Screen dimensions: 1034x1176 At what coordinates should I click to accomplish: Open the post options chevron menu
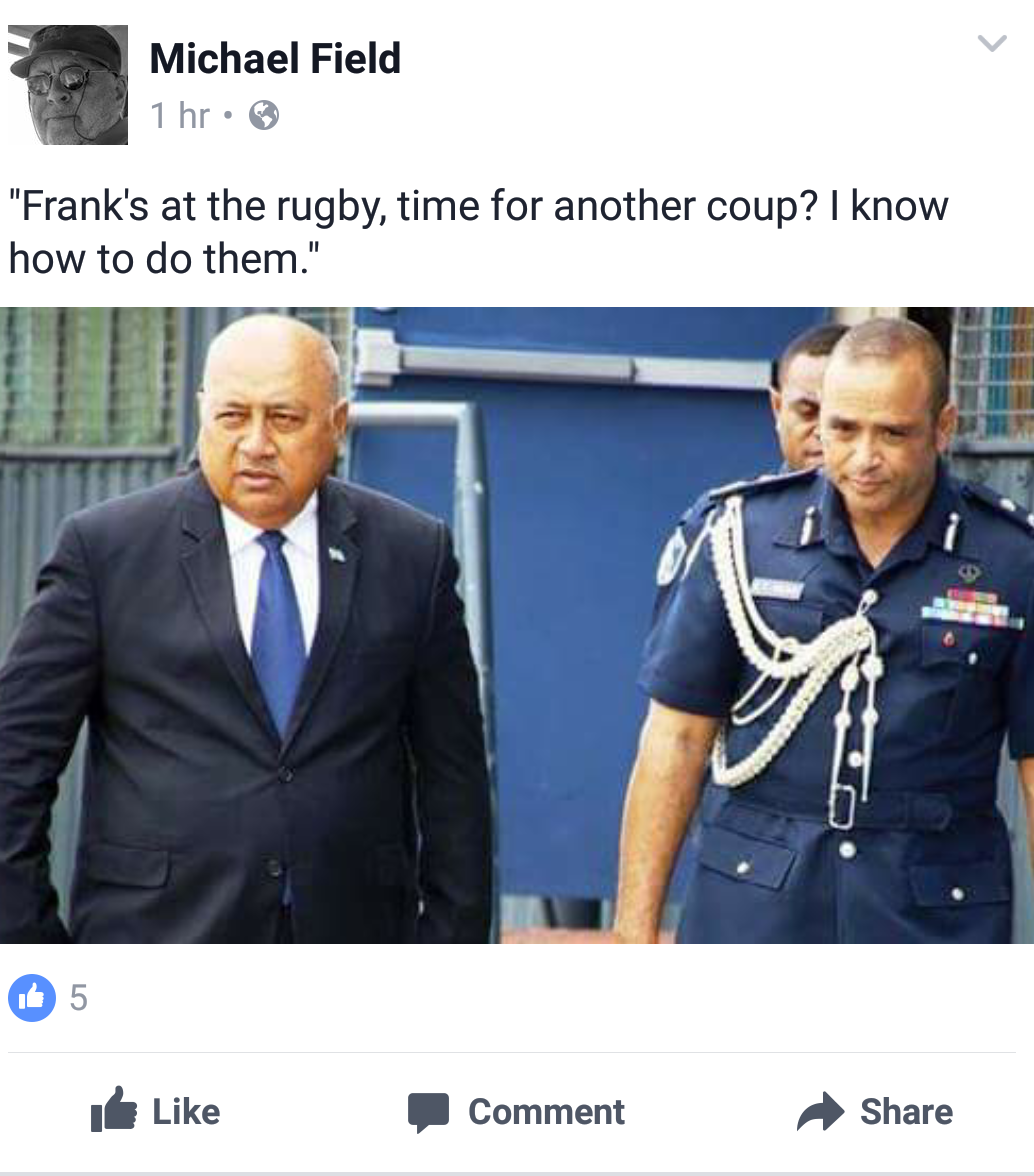coord(991,44)
